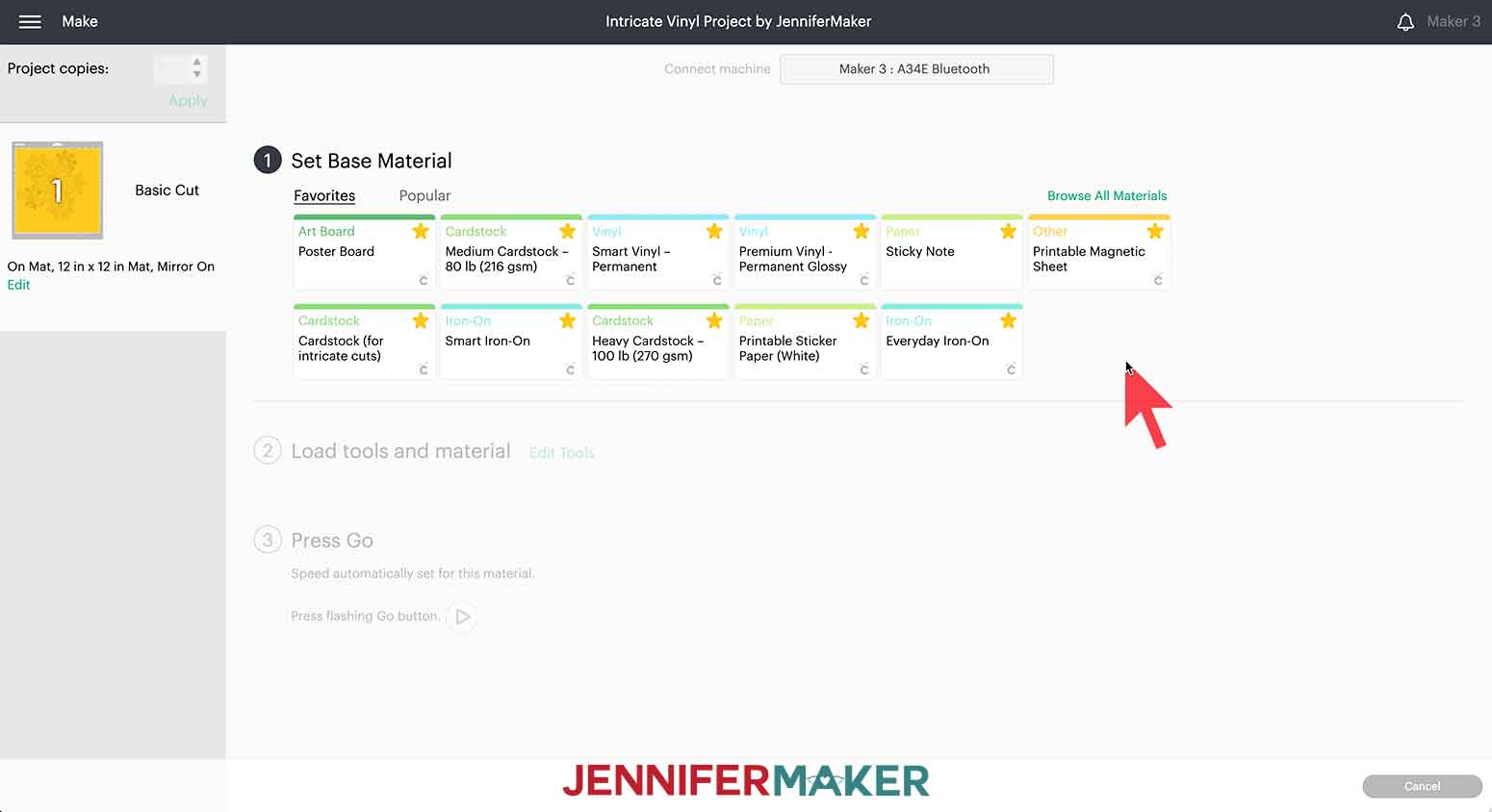Open Browse All Materials
The height and width of the screenshot is (812, 1492).
click(1107, 195)
